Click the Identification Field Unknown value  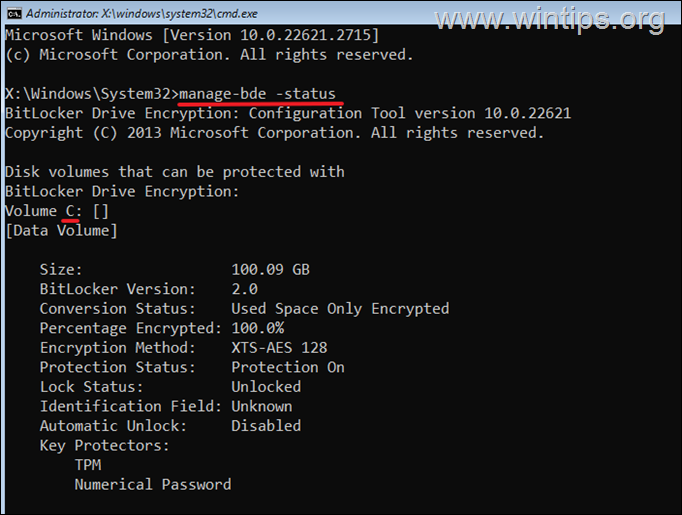(261, 406)
